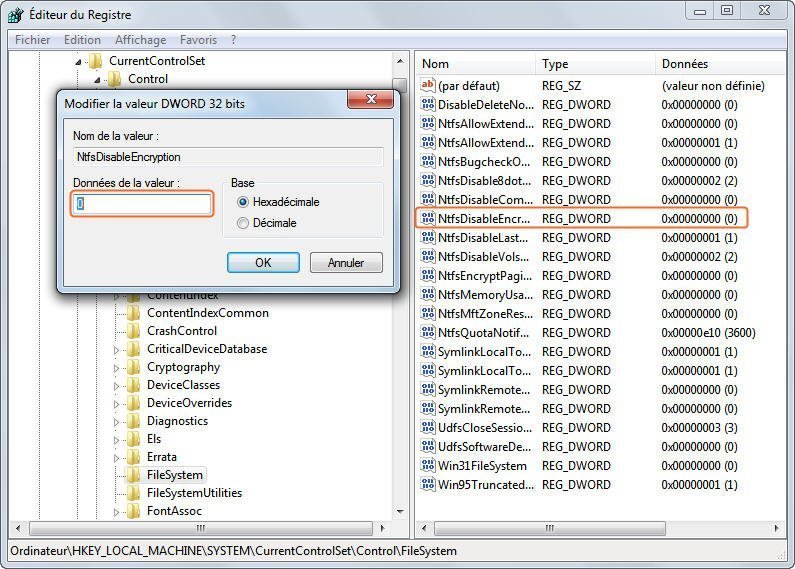The image size is (795, 569).
Task: Sort values by the Type column header
Action: pos(596,64)
